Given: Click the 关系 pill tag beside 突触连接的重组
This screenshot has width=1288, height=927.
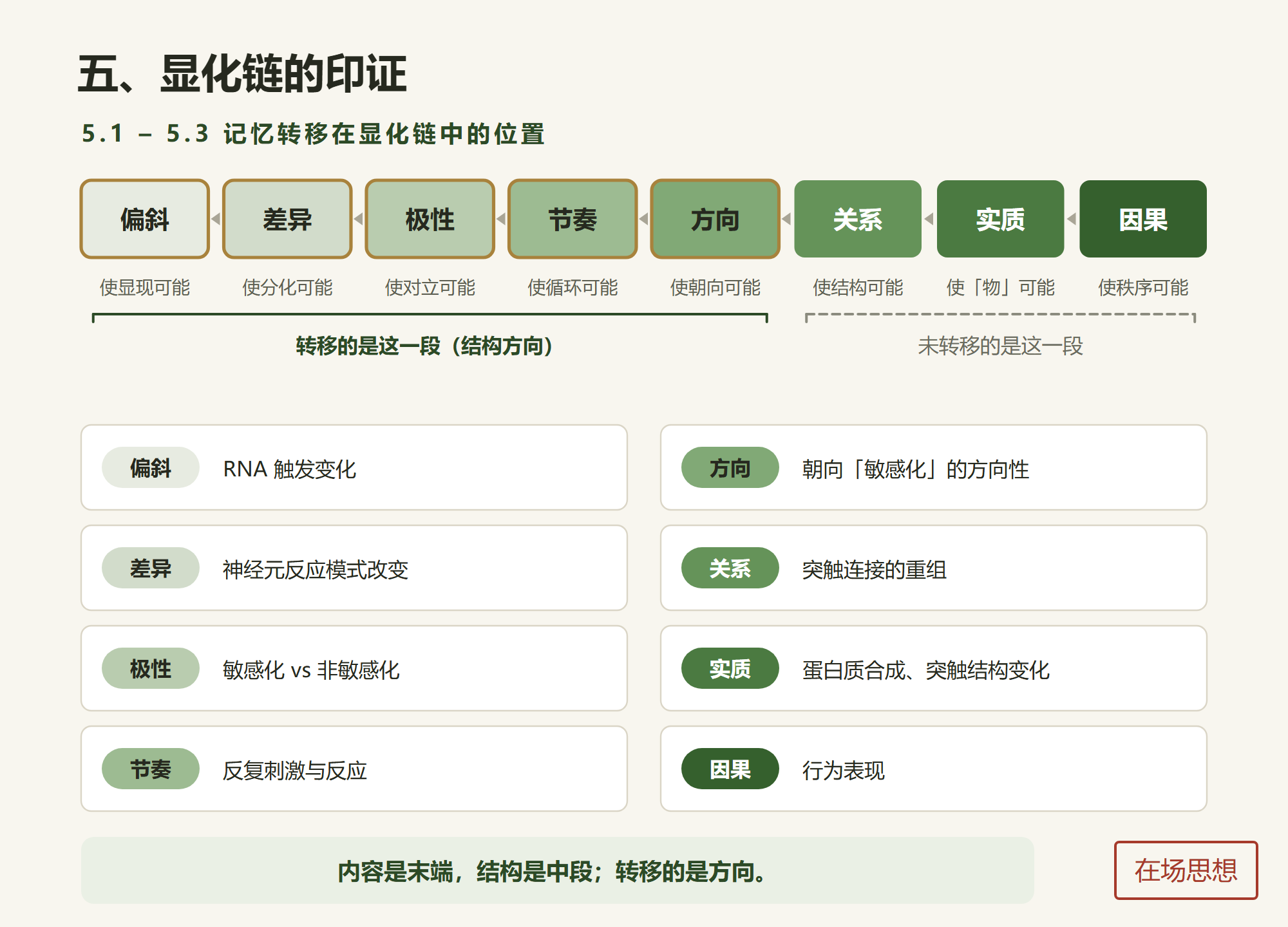Looking at the screenshot, I should (730, 568).
